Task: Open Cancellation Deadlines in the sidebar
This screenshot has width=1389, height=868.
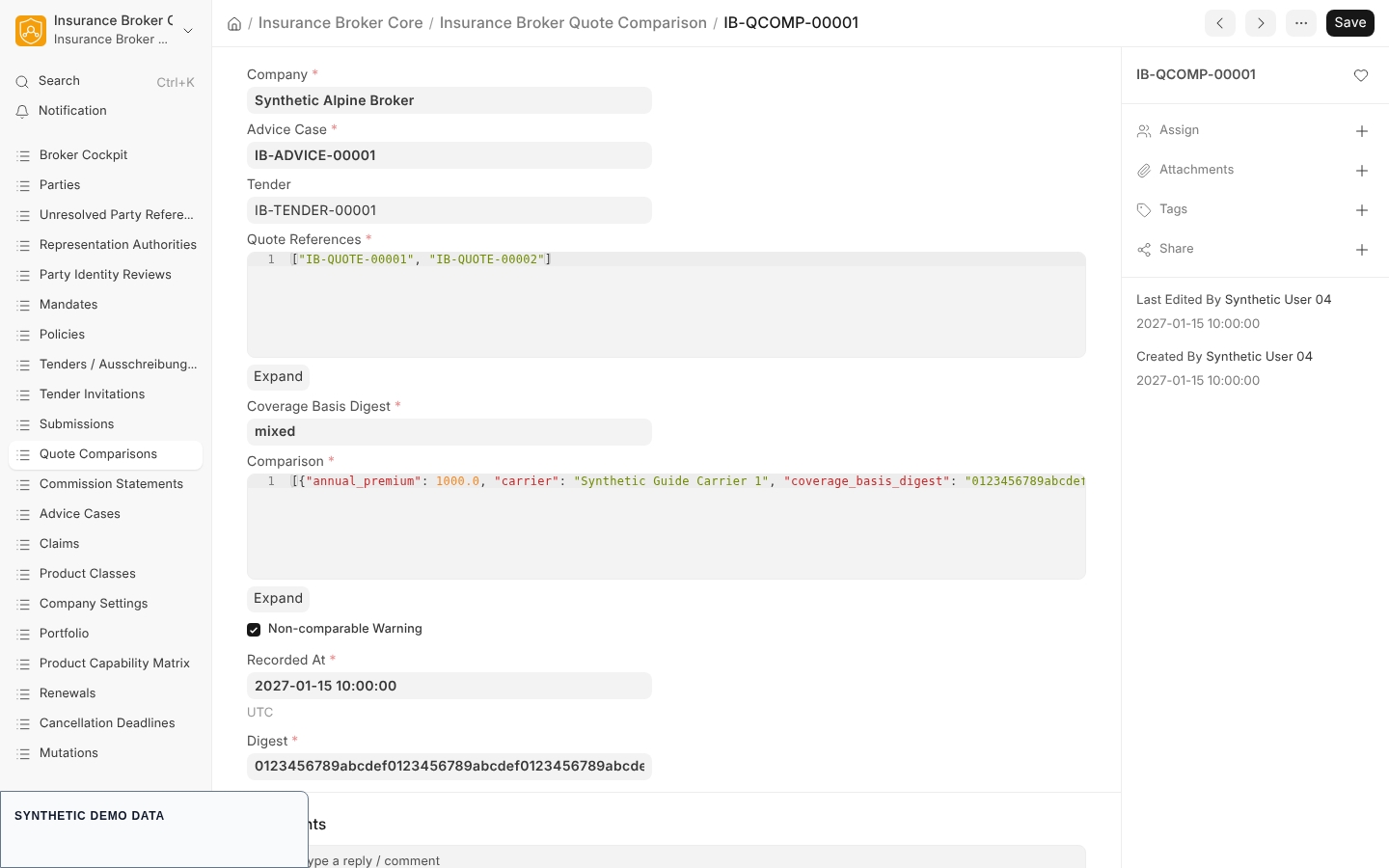Action: (106, 723)
